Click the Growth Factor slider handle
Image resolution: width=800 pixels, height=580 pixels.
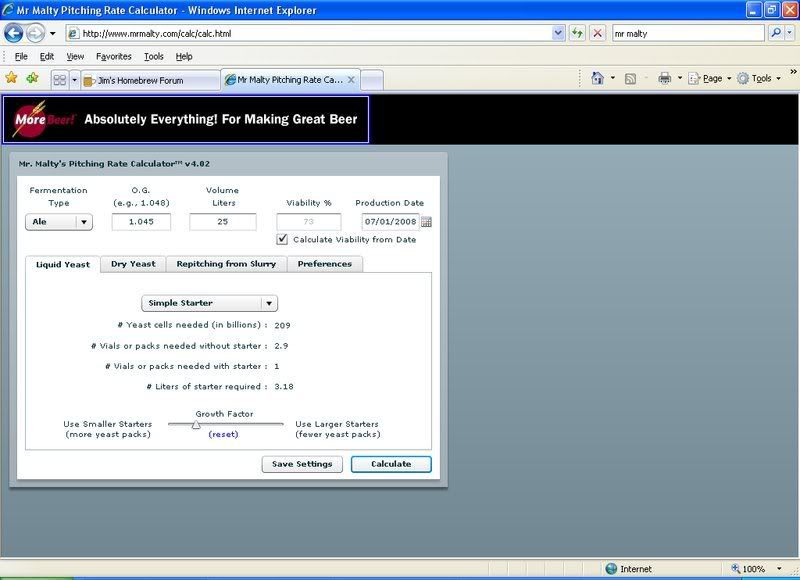pos(196,424)
